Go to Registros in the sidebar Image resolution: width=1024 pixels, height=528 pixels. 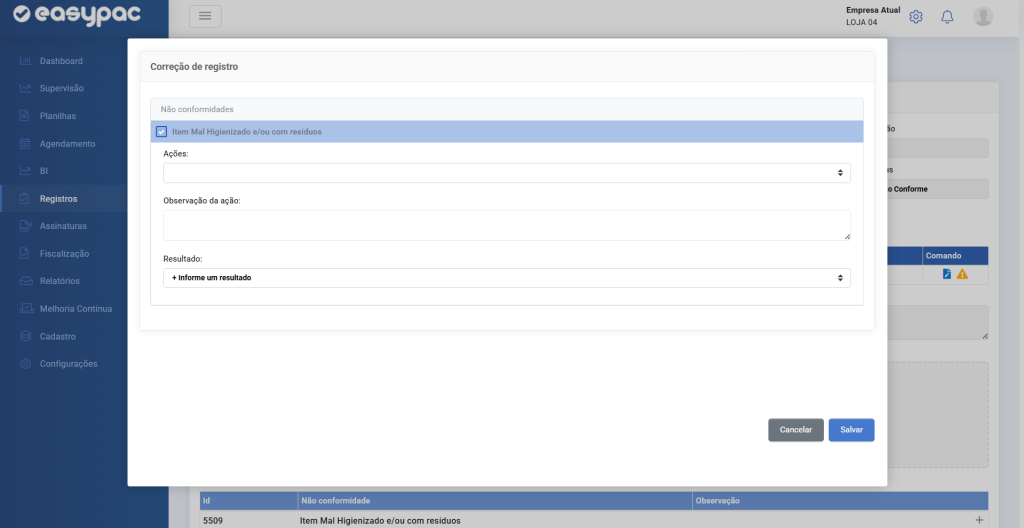pos(58,199)
